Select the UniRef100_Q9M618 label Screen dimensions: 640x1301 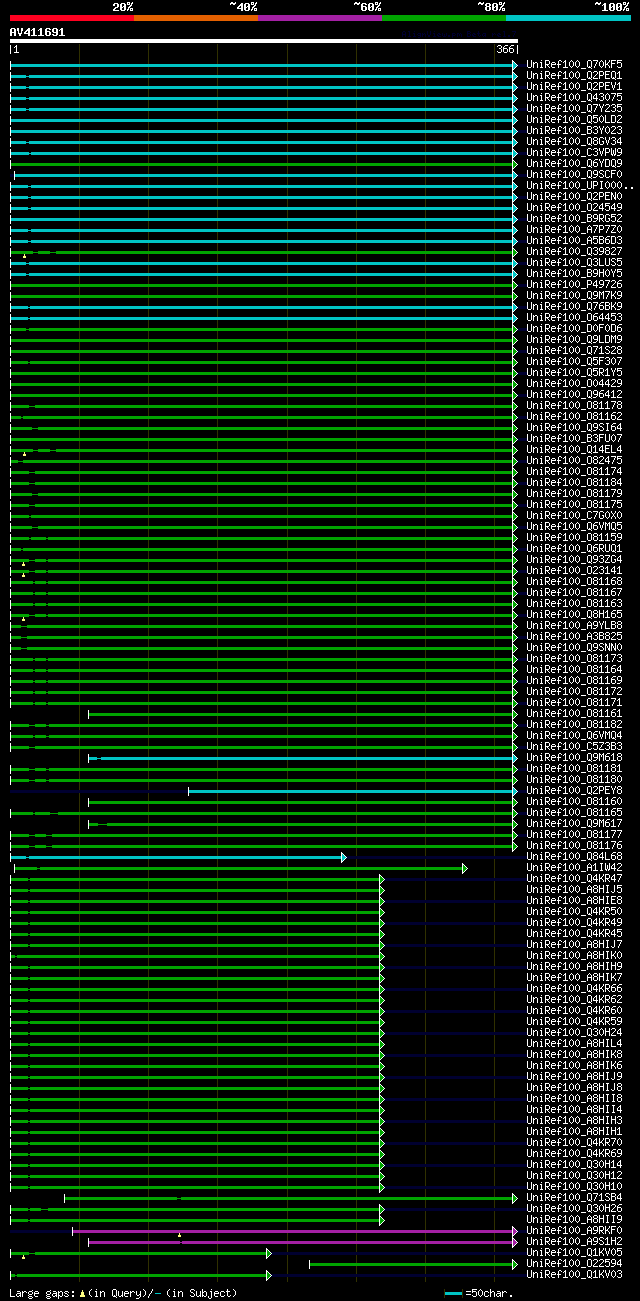[574, 757]
